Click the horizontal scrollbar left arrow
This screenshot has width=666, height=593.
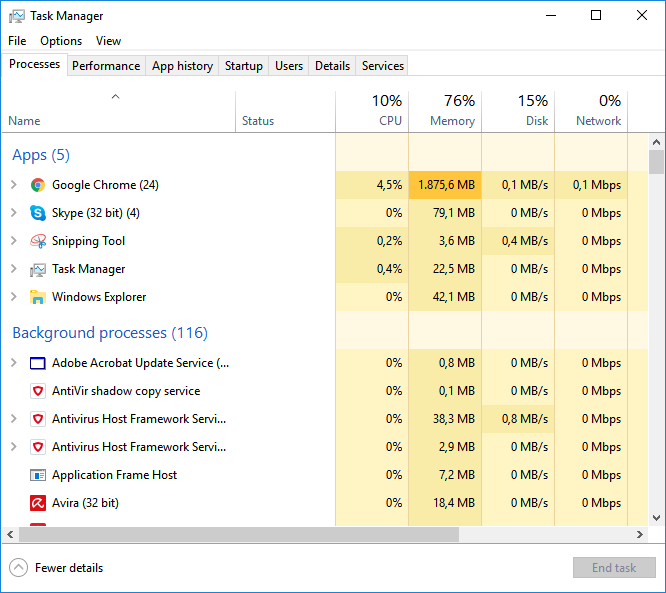[11, 534]
